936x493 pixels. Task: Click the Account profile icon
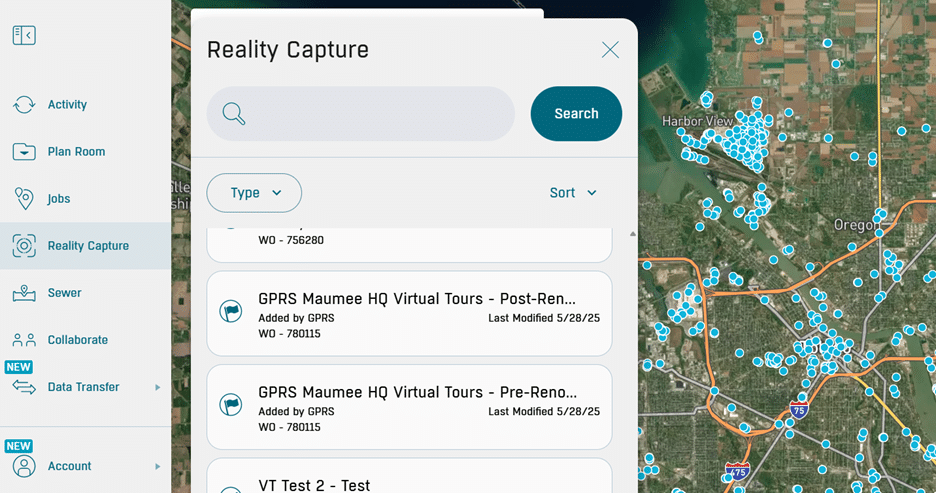point(24,466)
